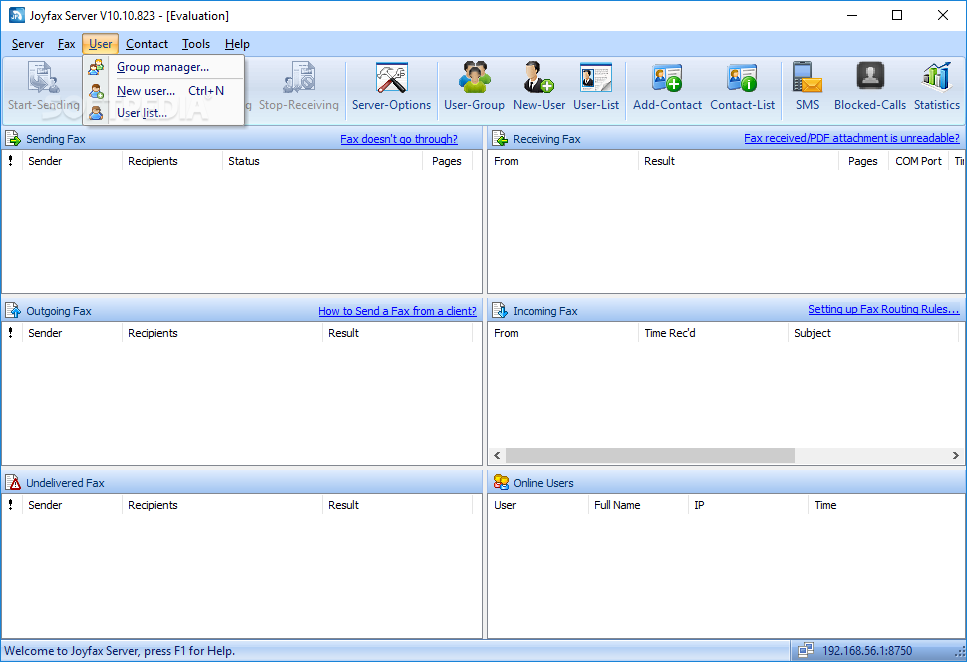The image size is (967, 662).
Task: Open 'How to Send a Fax from a client?' link
Action: pyautogui.click(x=397, y=311)
